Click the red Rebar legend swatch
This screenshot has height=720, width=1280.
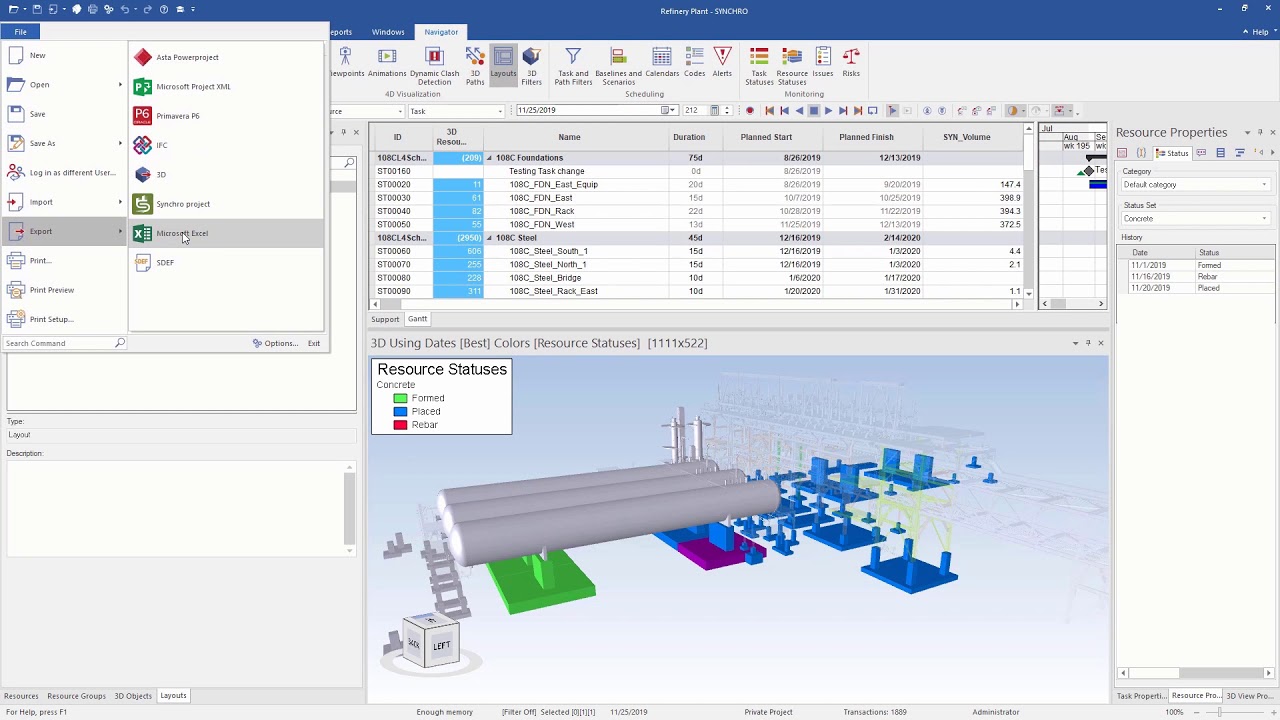point(400,425)
